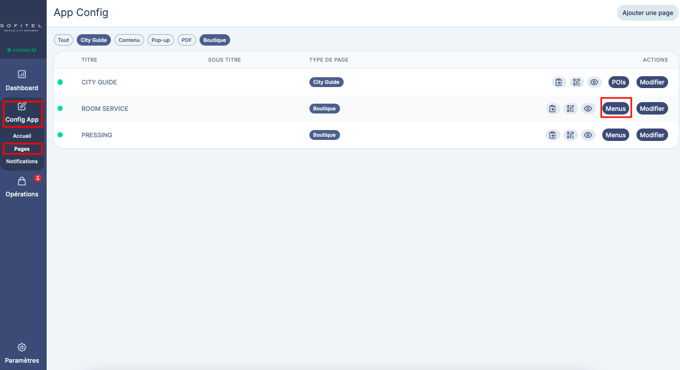Click the CITY GUIDE title
The width and height of the screenshot is (680, 370).
(x=99, y=82)
